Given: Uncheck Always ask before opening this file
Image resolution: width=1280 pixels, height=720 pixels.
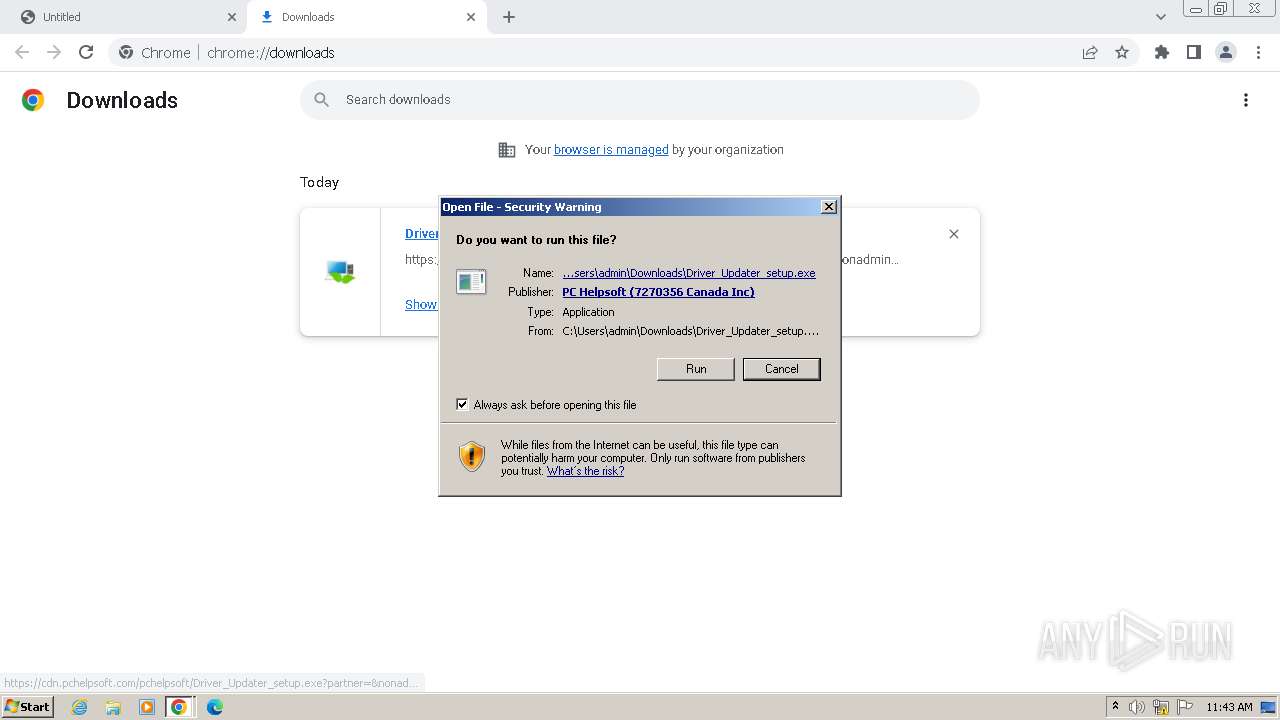Looking at the screenshot, I should [462, 405].
